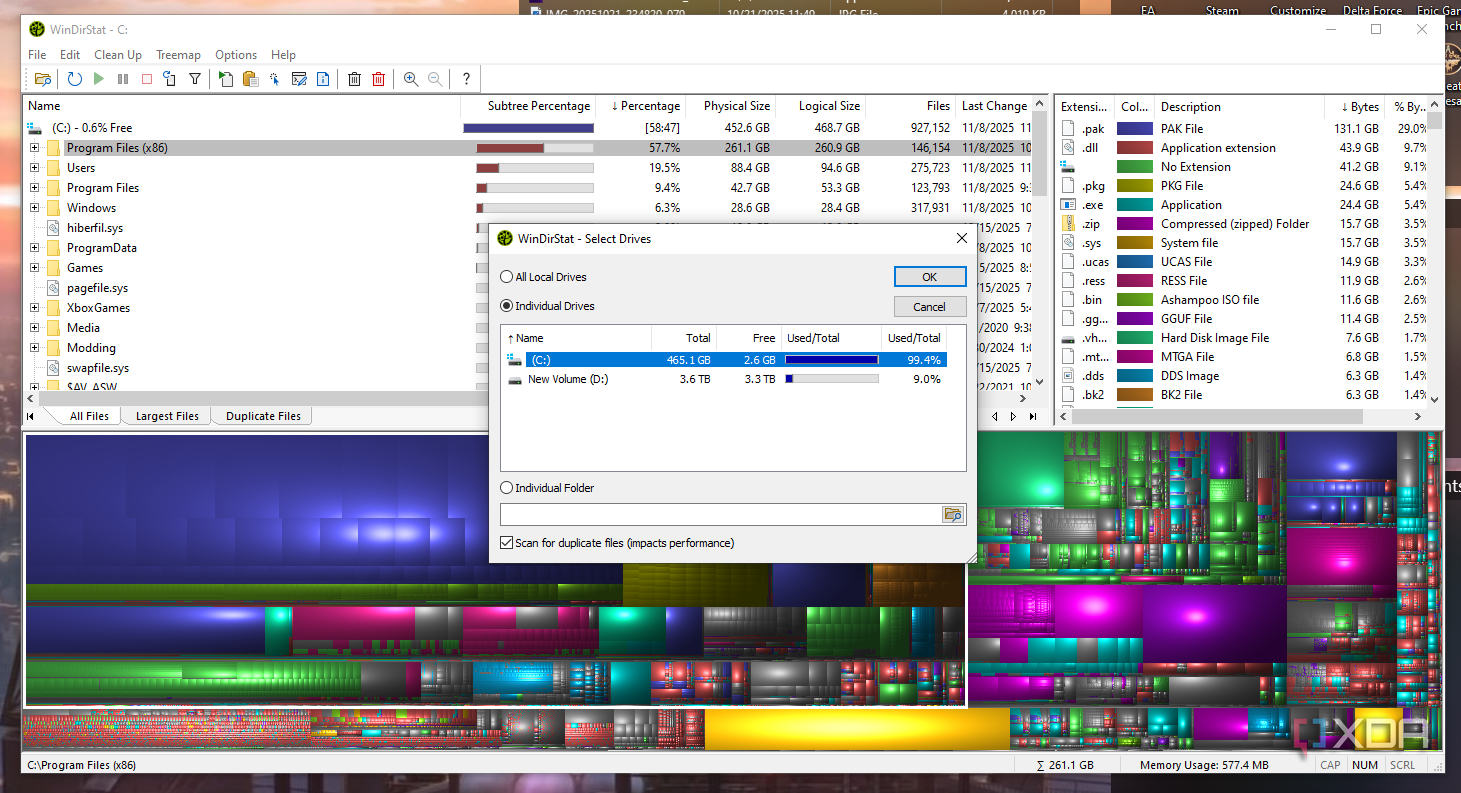Select the All Local Drives radio button
1461x793 pixels.
click(506, 277)
